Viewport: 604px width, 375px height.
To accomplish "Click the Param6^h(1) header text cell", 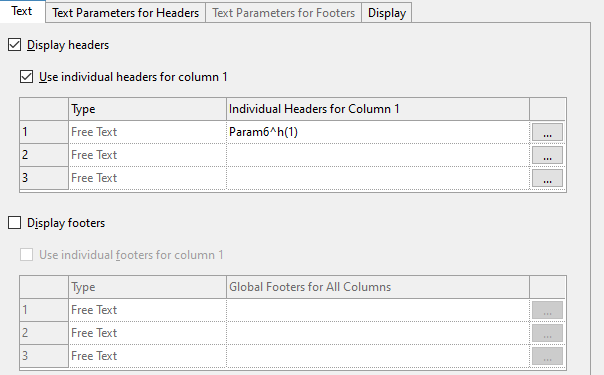I will [x=378, y=132].
